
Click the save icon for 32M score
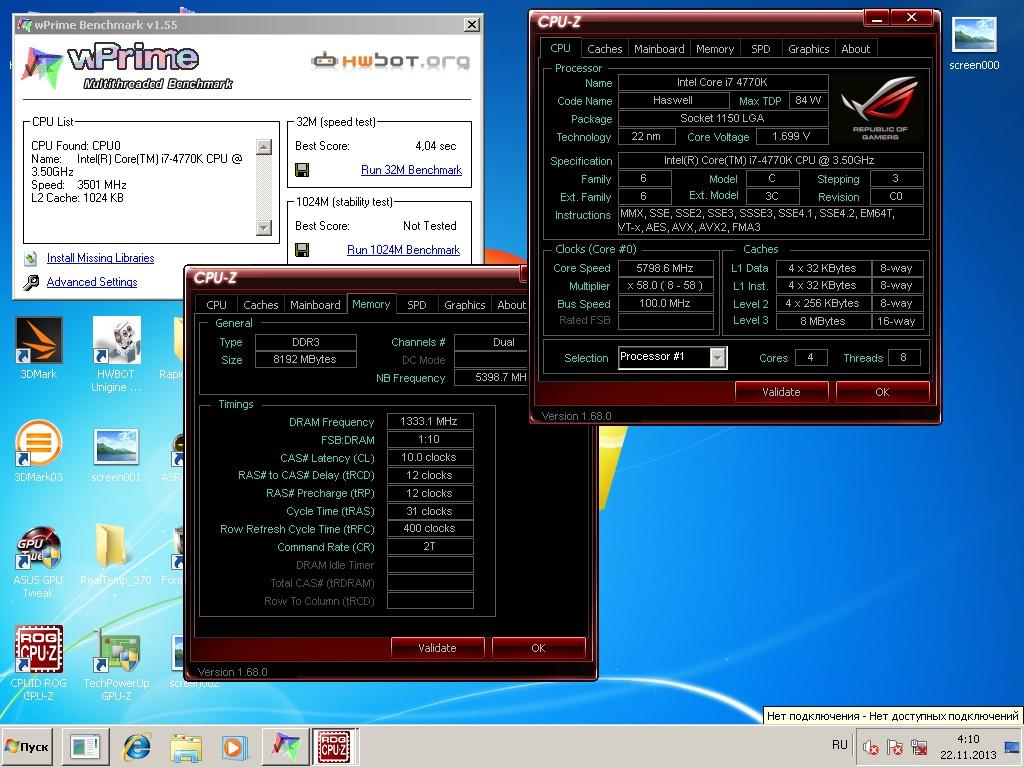tap(302, 170)
